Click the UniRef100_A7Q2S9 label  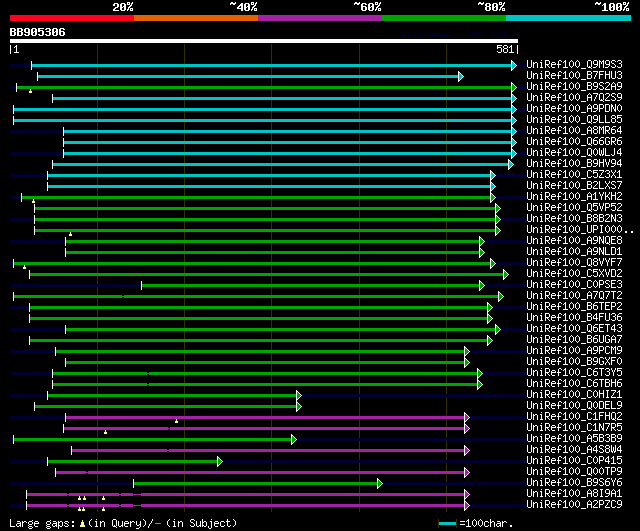(574, 98)
